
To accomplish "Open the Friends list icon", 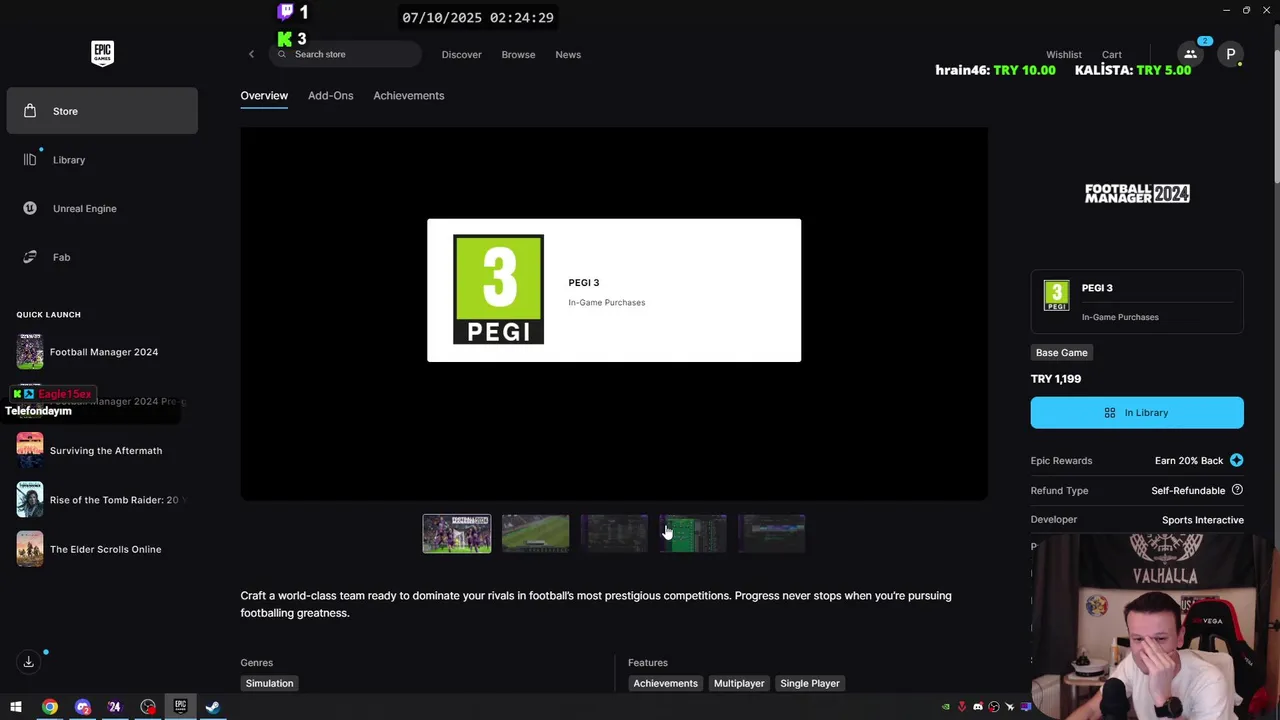I will pos(1190,54).
